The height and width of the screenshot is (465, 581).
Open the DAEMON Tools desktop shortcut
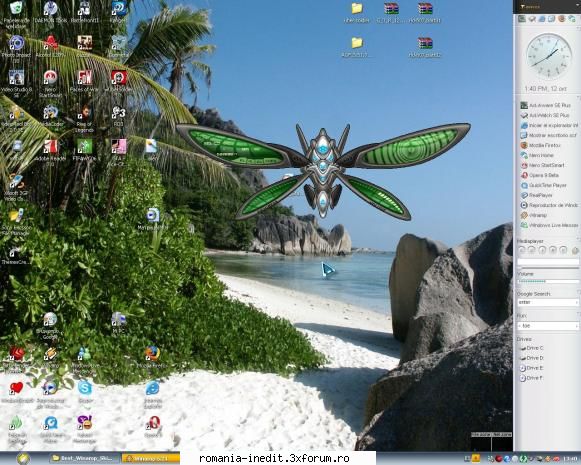[x=50, y=9]
